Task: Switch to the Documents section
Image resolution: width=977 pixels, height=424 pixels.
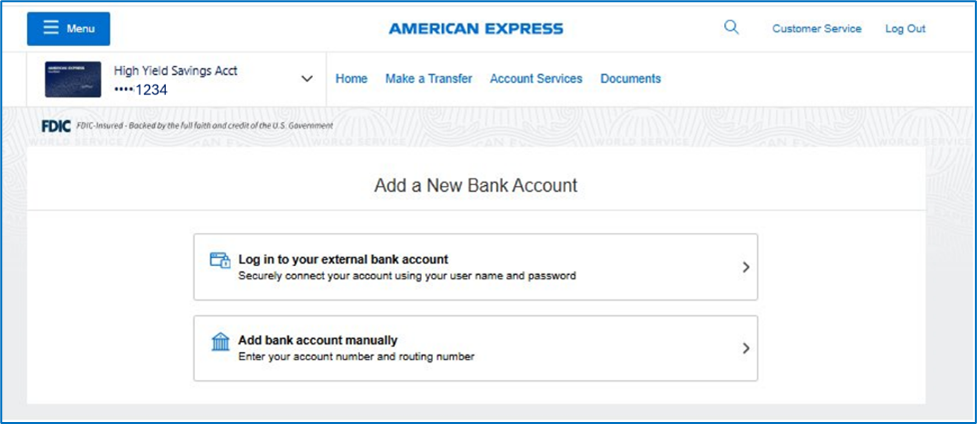Action: pyautogui.click(x=630, y=79)
